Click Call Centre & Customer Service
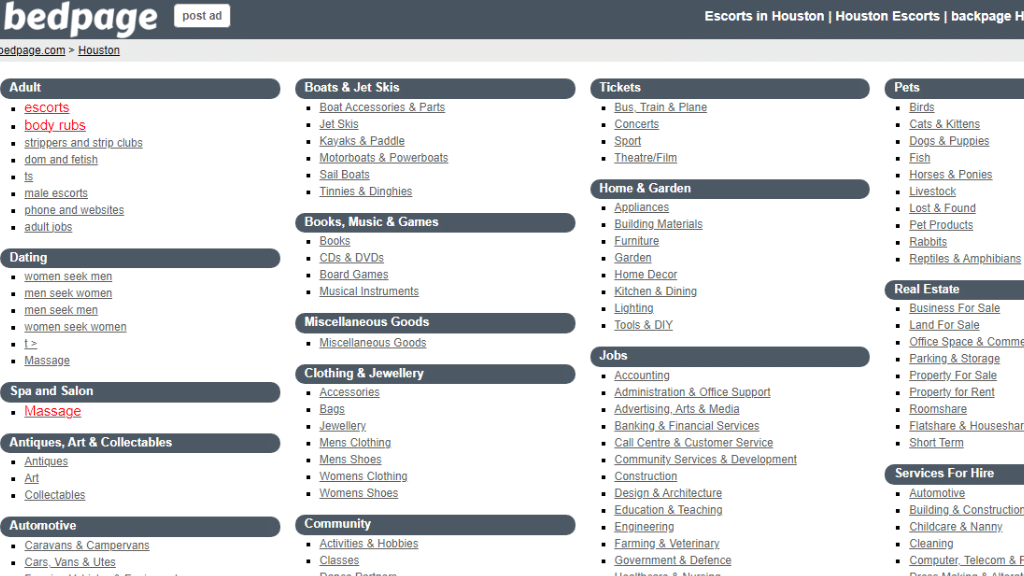This screenshot has height=576, width=1024. point(694,443)
